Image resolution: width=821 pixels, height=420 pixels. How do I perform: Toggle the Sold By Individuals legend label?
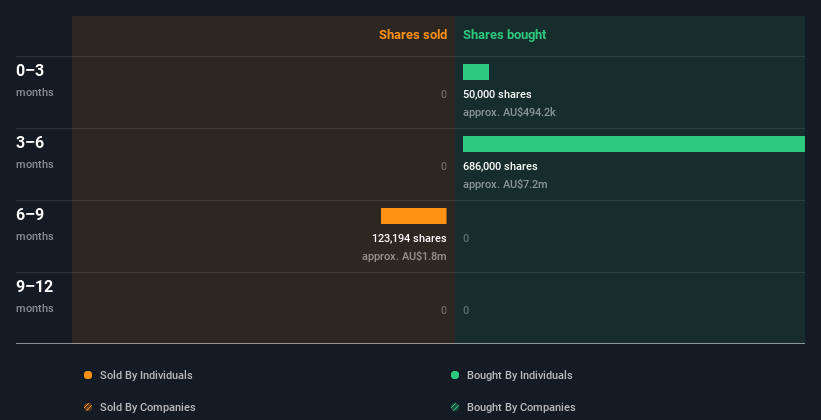tap(146, 375)
